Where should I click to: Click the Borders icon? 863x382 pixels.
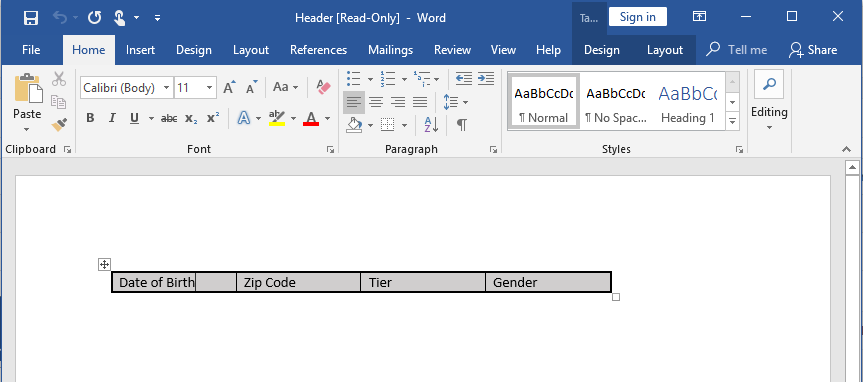coord(388,125)
